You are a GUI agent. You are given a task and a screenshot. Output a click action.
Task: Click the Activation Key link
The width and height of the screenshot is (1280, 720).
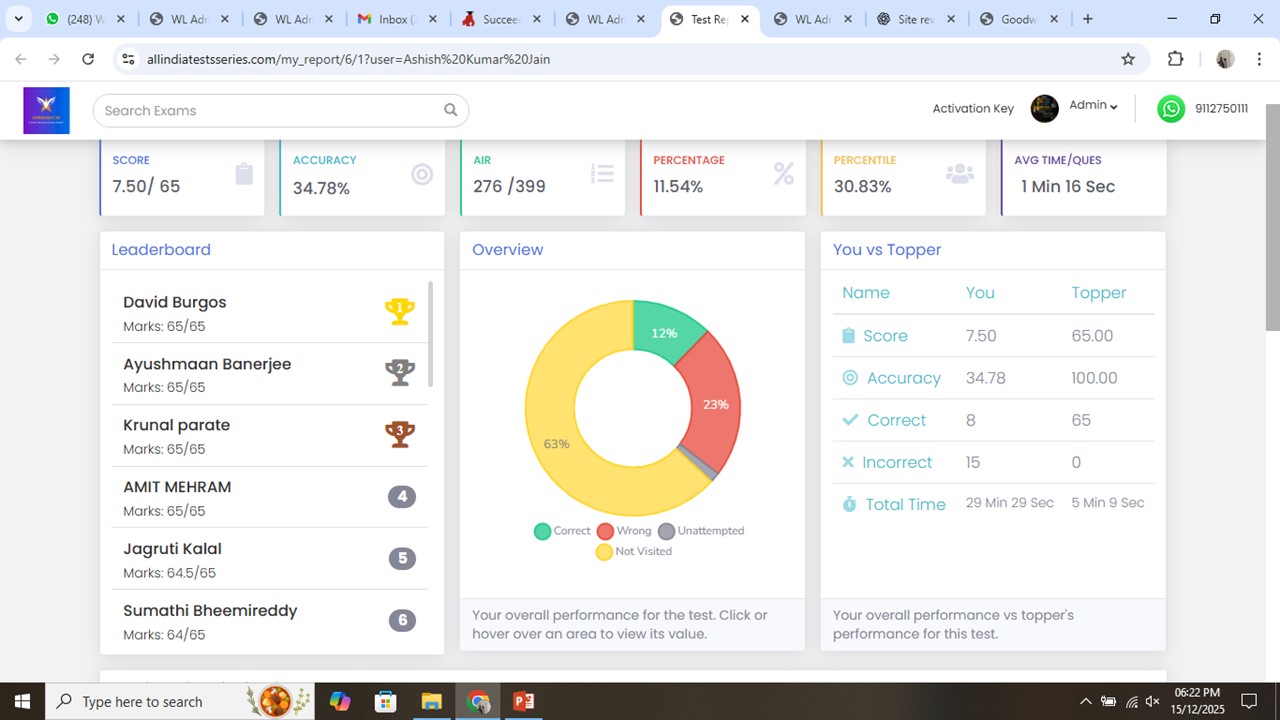point(972,109)
